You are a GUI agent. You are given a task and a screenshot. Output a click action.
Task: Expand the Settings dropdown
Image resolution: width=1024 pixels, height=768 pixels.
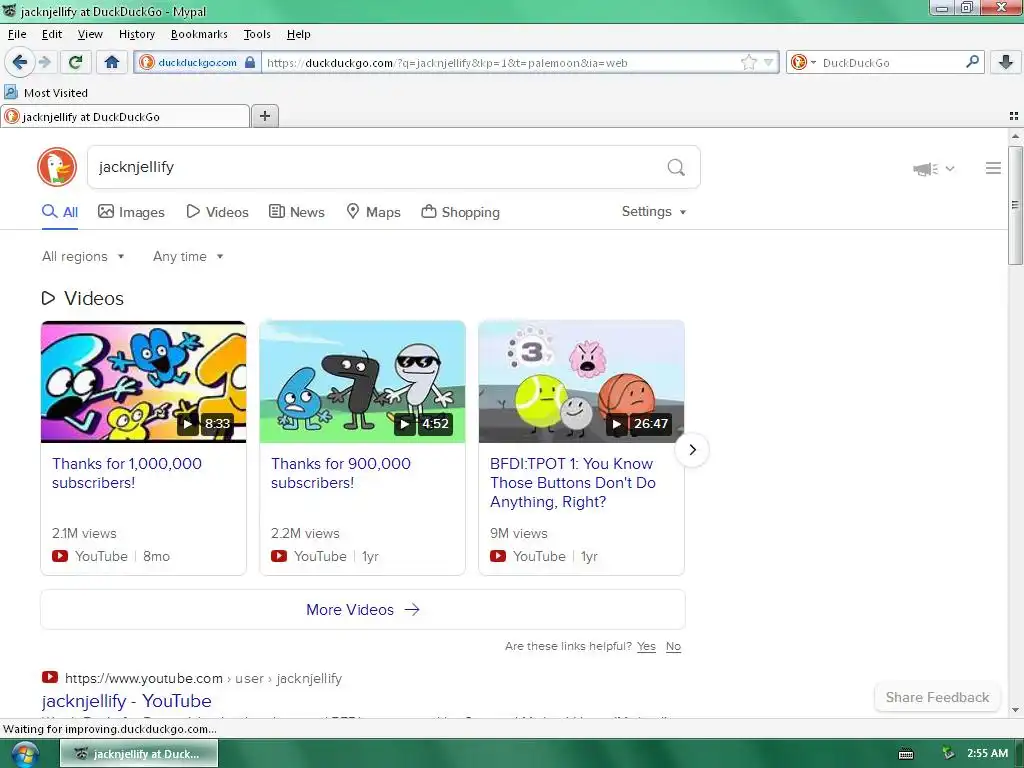click(654, 212)
